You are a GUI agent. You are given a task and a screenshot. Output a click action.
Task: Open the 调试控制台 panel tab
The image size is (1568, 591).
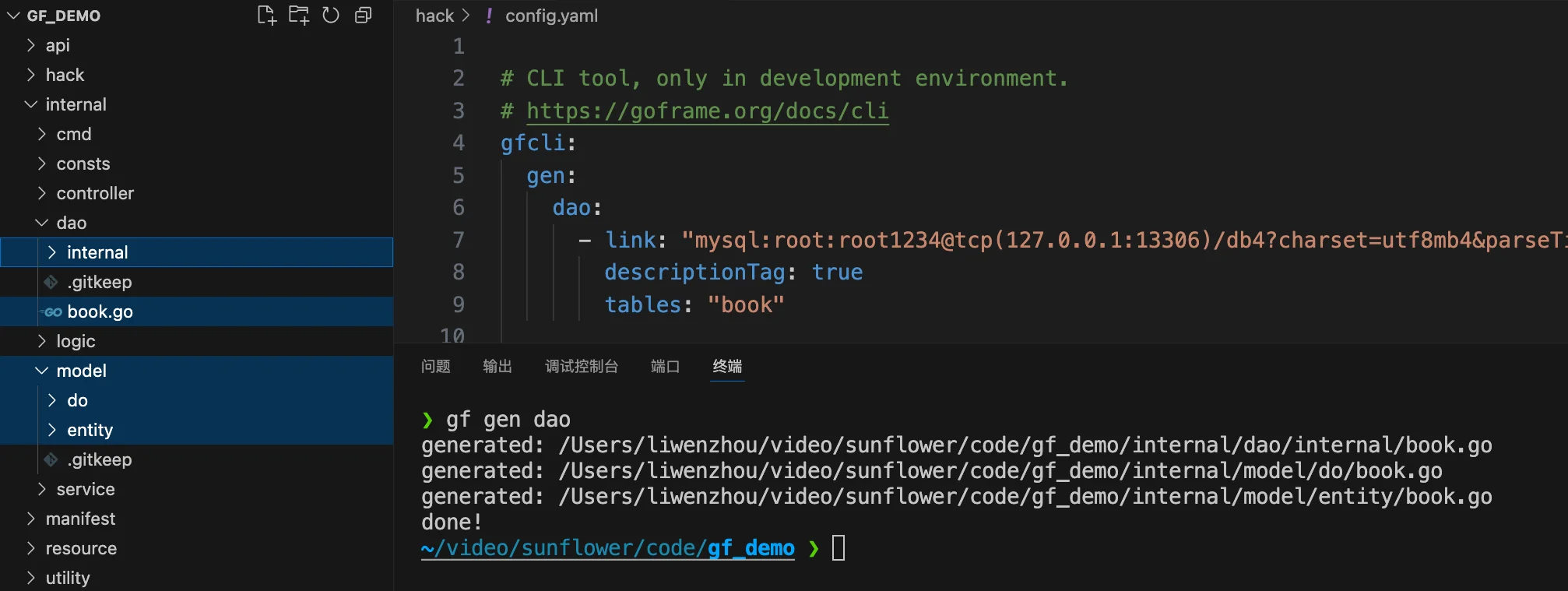[x=581, y=366]
